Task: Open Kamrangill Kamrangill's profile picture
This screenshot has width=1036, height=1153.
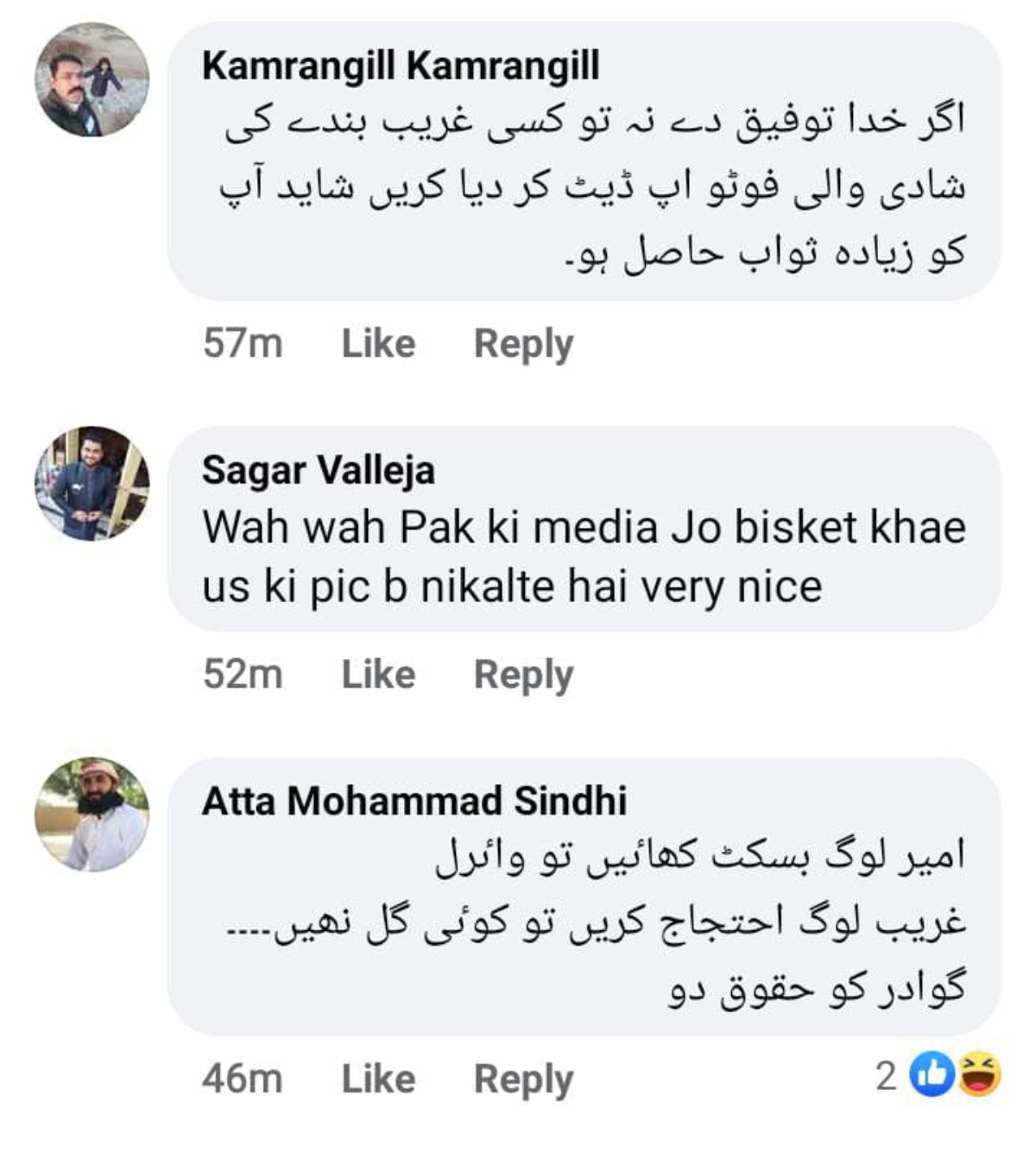Action: click(x=92, y=80)
